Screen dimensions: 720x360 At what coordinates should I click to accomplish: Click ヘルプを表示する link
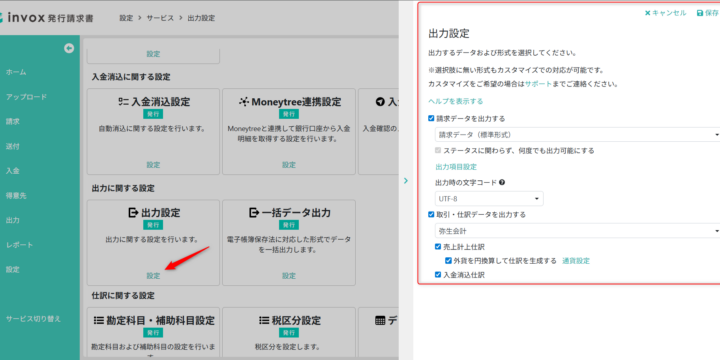456,101
